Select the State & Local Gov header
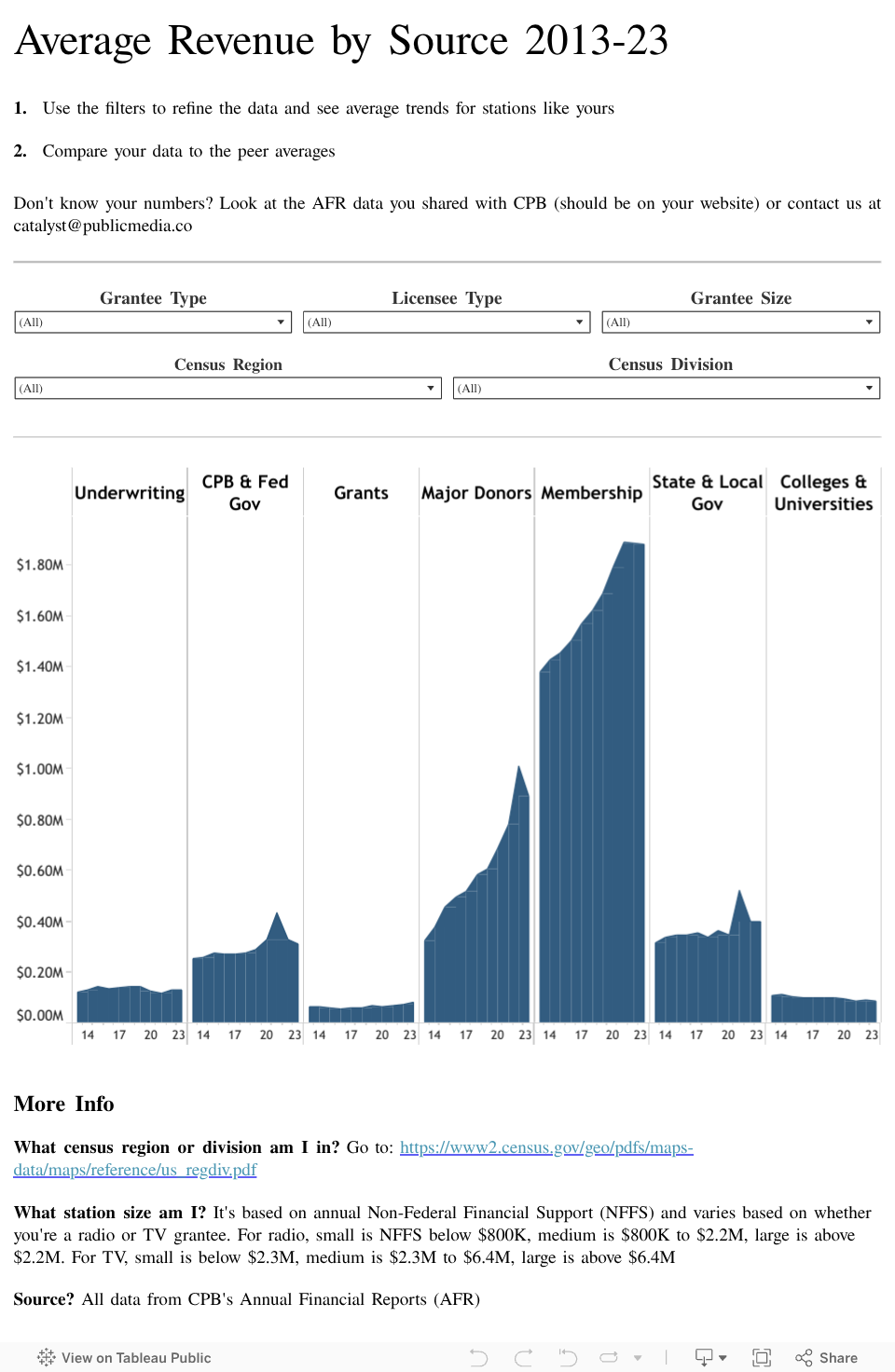 click(x=708, y=493)
